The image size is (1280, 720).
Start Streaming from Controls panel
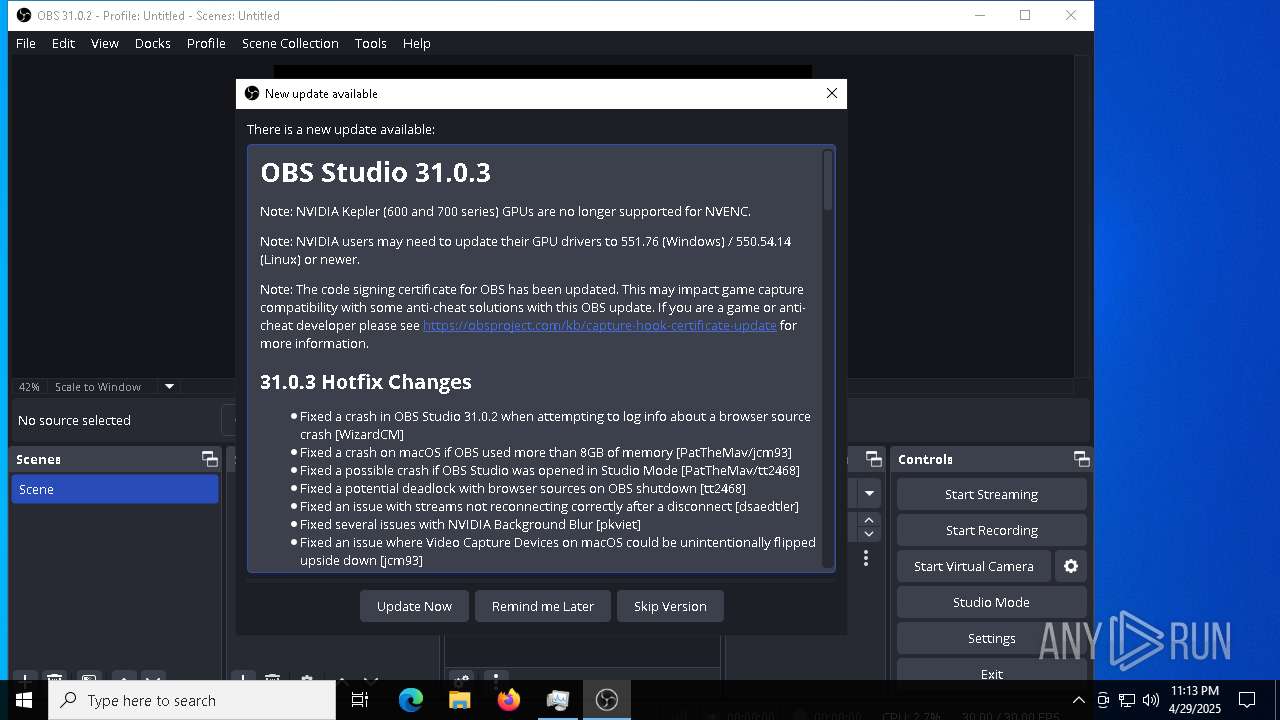(x=991, y=494)
